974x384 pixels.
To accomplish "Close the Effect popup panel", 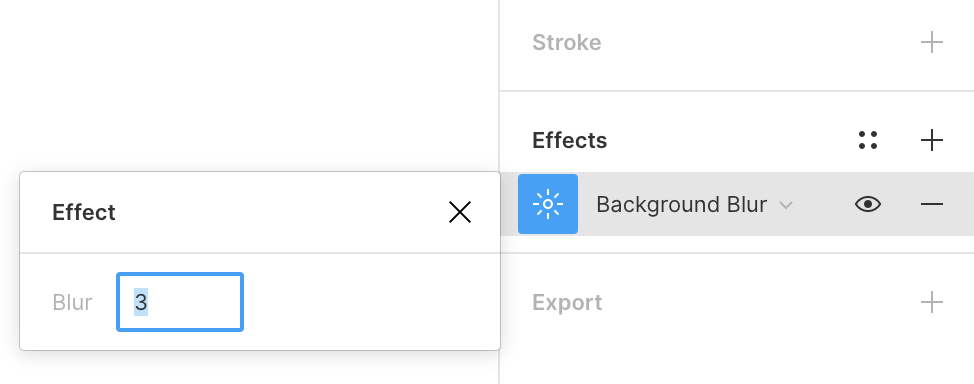I will coord(460,213).
